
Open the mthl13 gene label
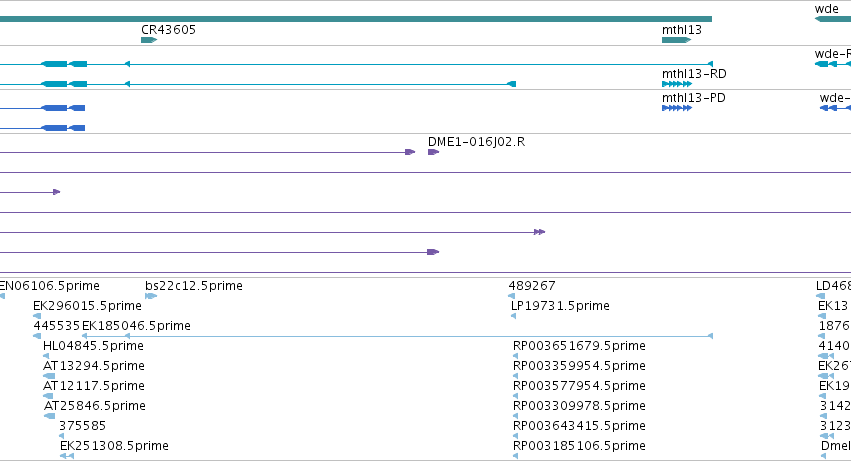[x=682, y=30]
